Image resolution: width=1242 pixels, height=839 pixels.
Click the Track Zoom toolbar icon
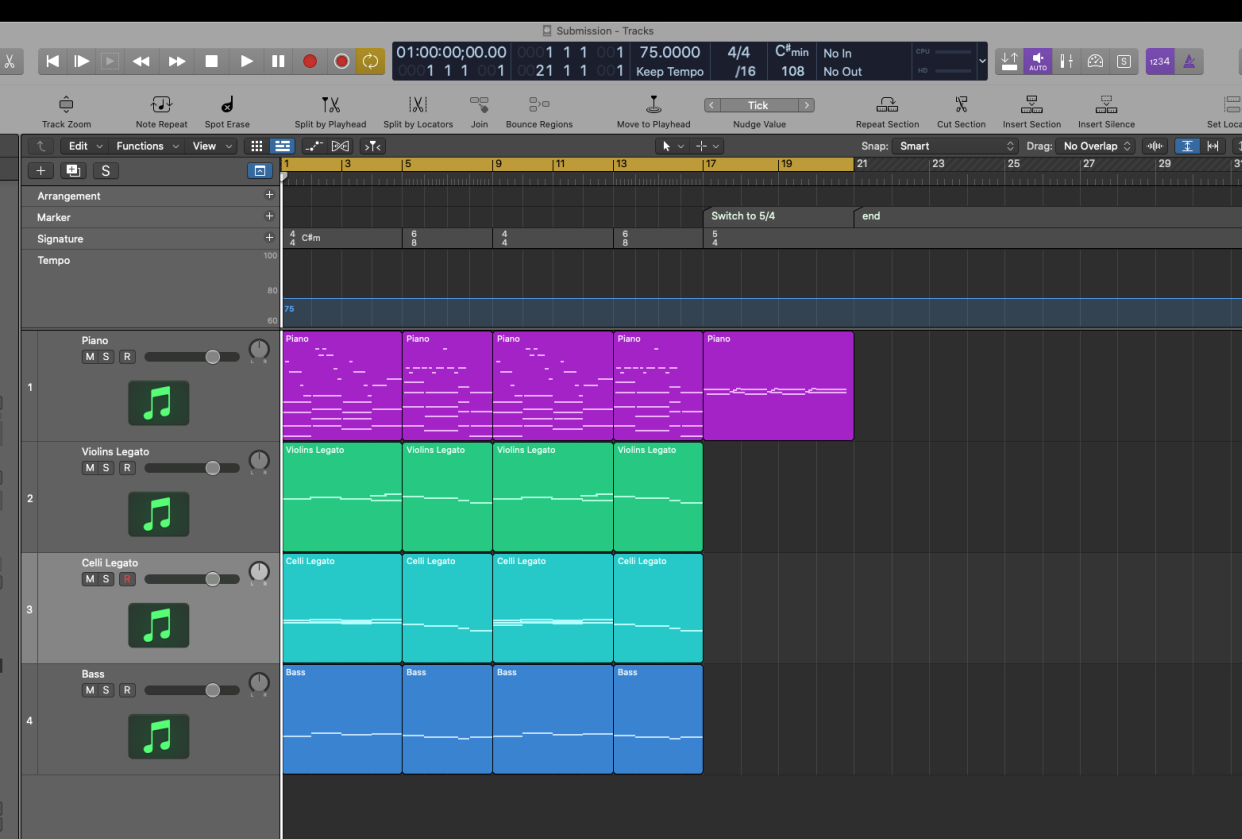[x=66, y=105]
